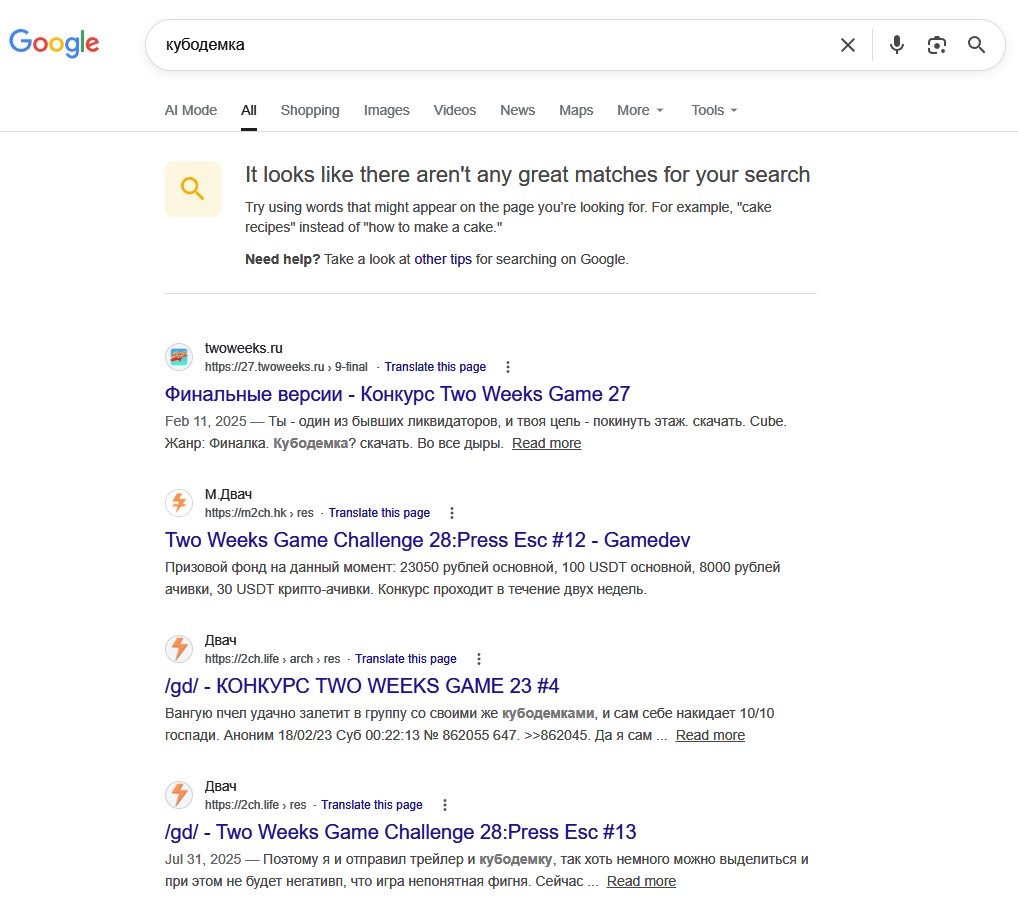Open the News results tab
Image resolution: width=1018 pixels, height=913 pixels.
click(517, 110)
